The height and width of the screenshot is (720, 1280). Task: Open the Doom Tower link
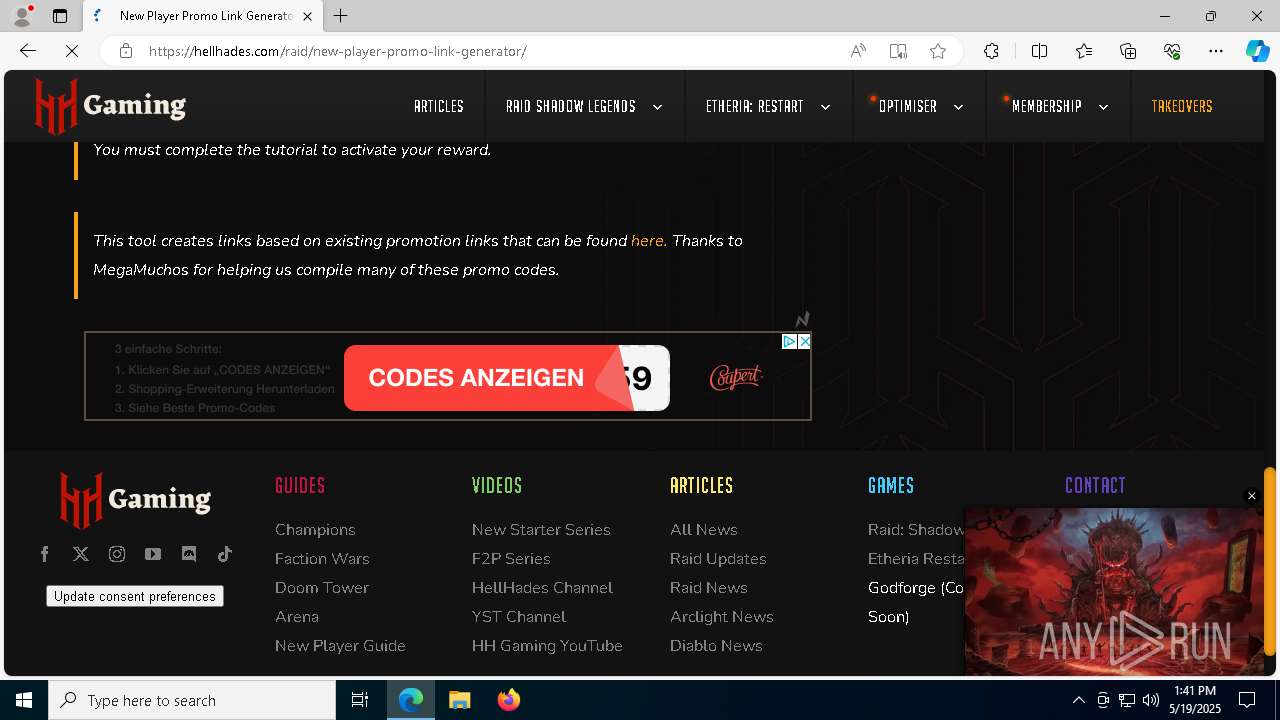(322, 588)
